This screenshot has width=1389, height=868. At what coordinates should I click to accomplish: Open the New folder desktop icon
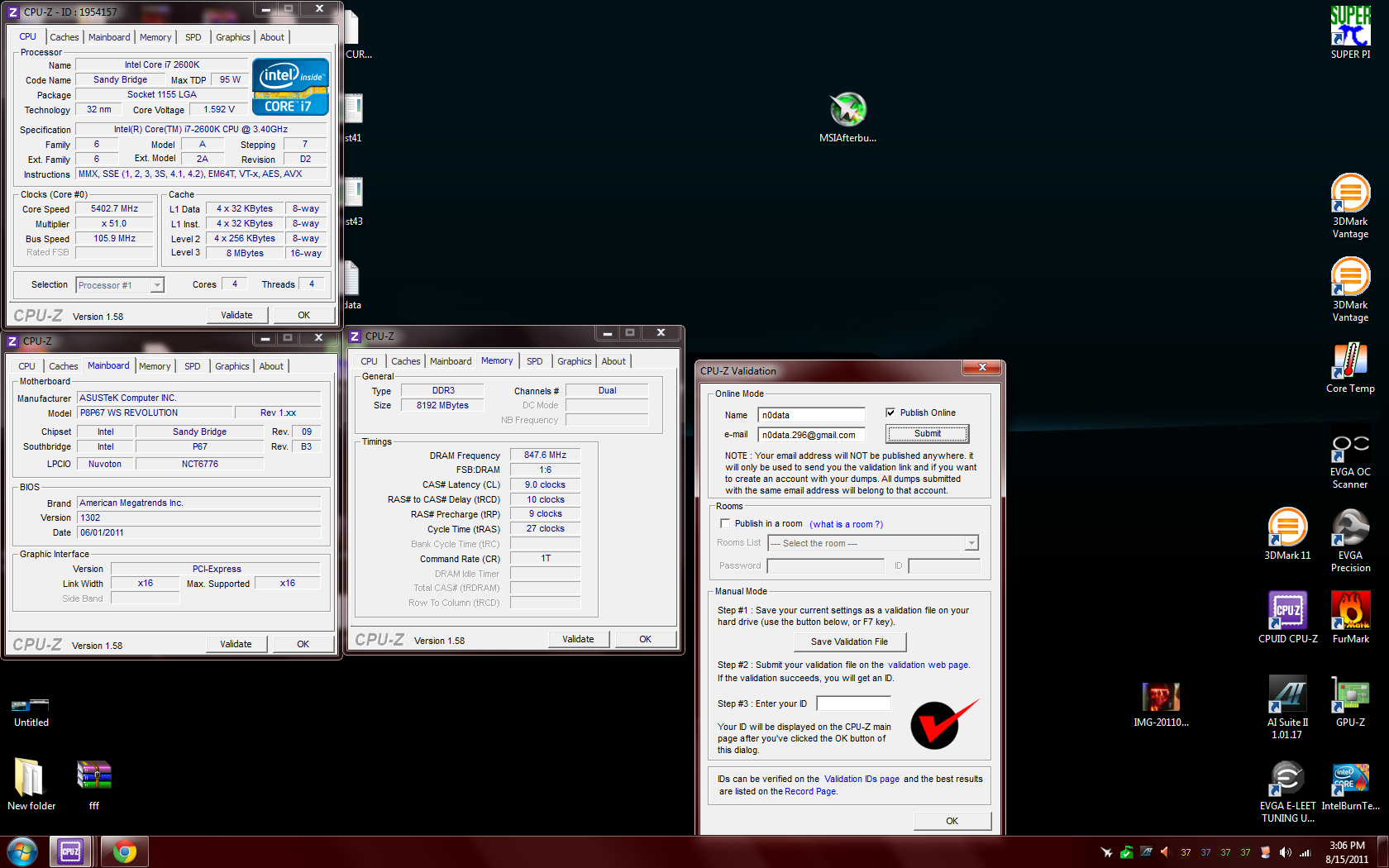click(x=31, y=785)
